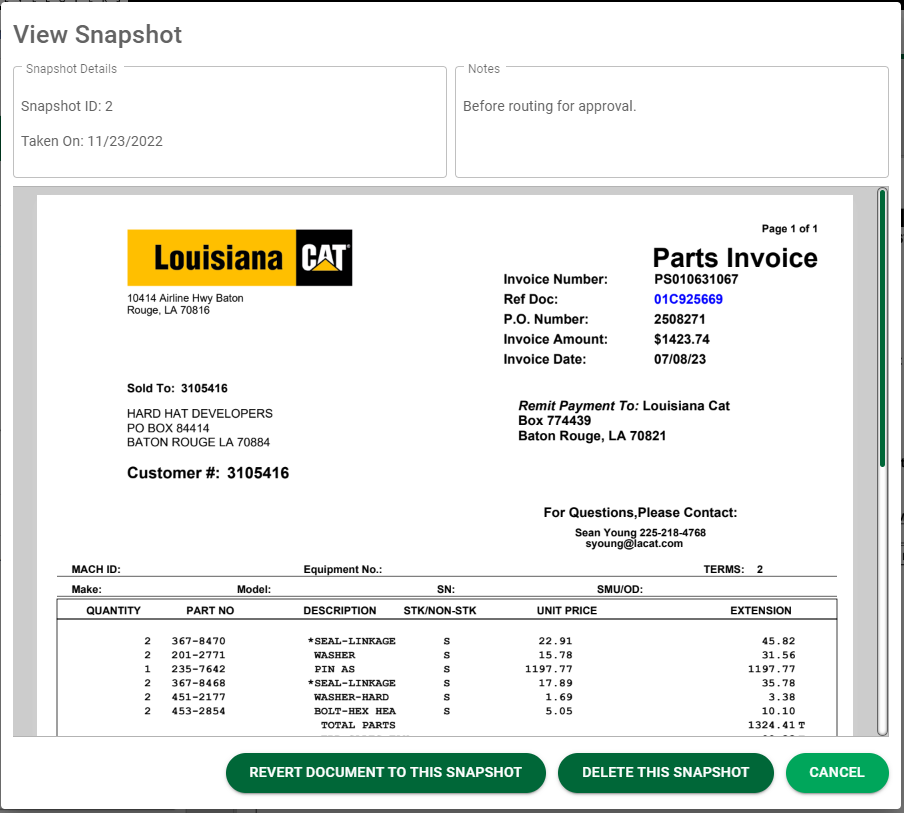904x813 pixels.
Task: Click email syoung@lacat.com
Action: [634, 544]
